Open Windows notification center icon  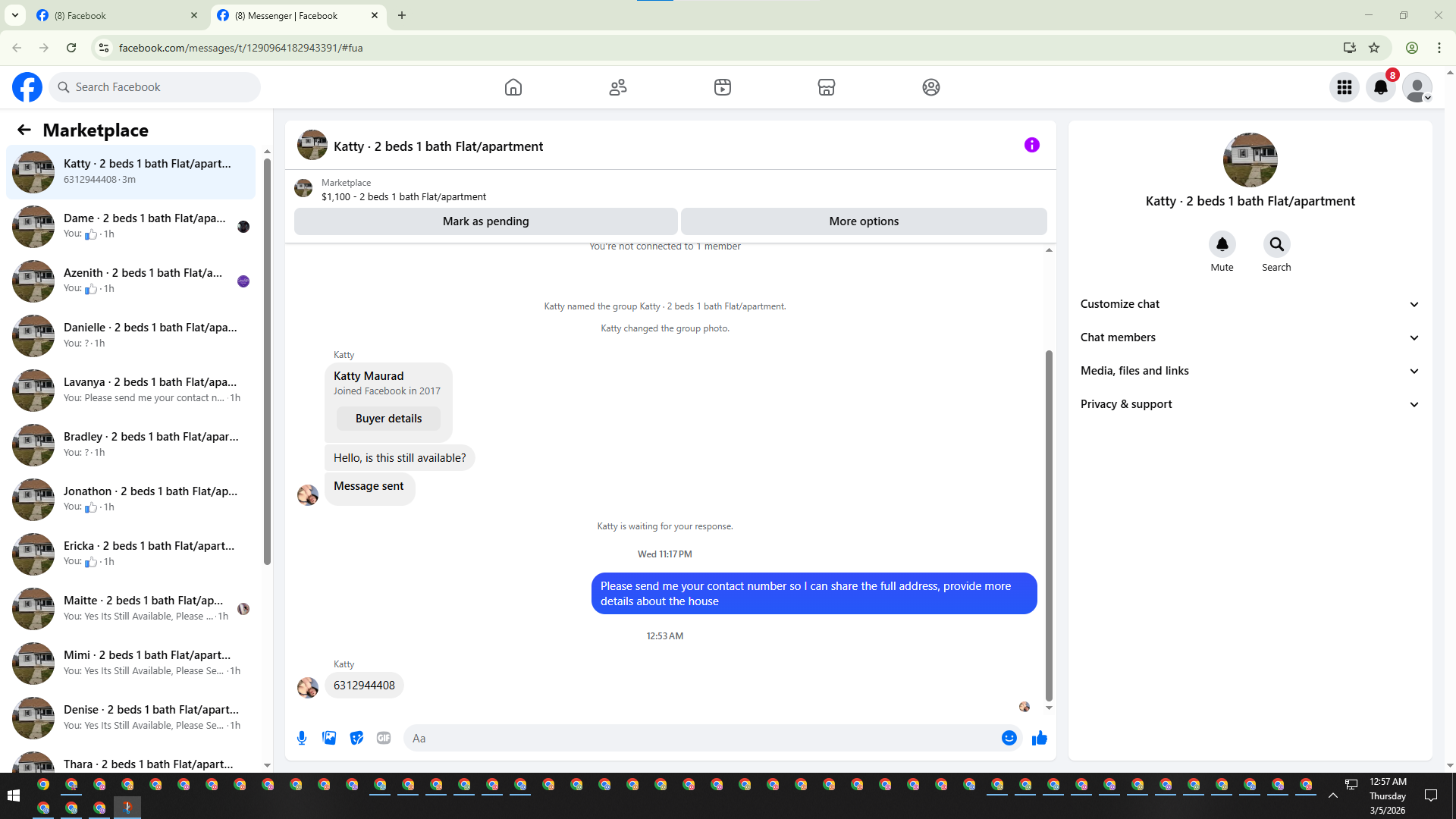pyautogui.click(x=1431, y=795)
